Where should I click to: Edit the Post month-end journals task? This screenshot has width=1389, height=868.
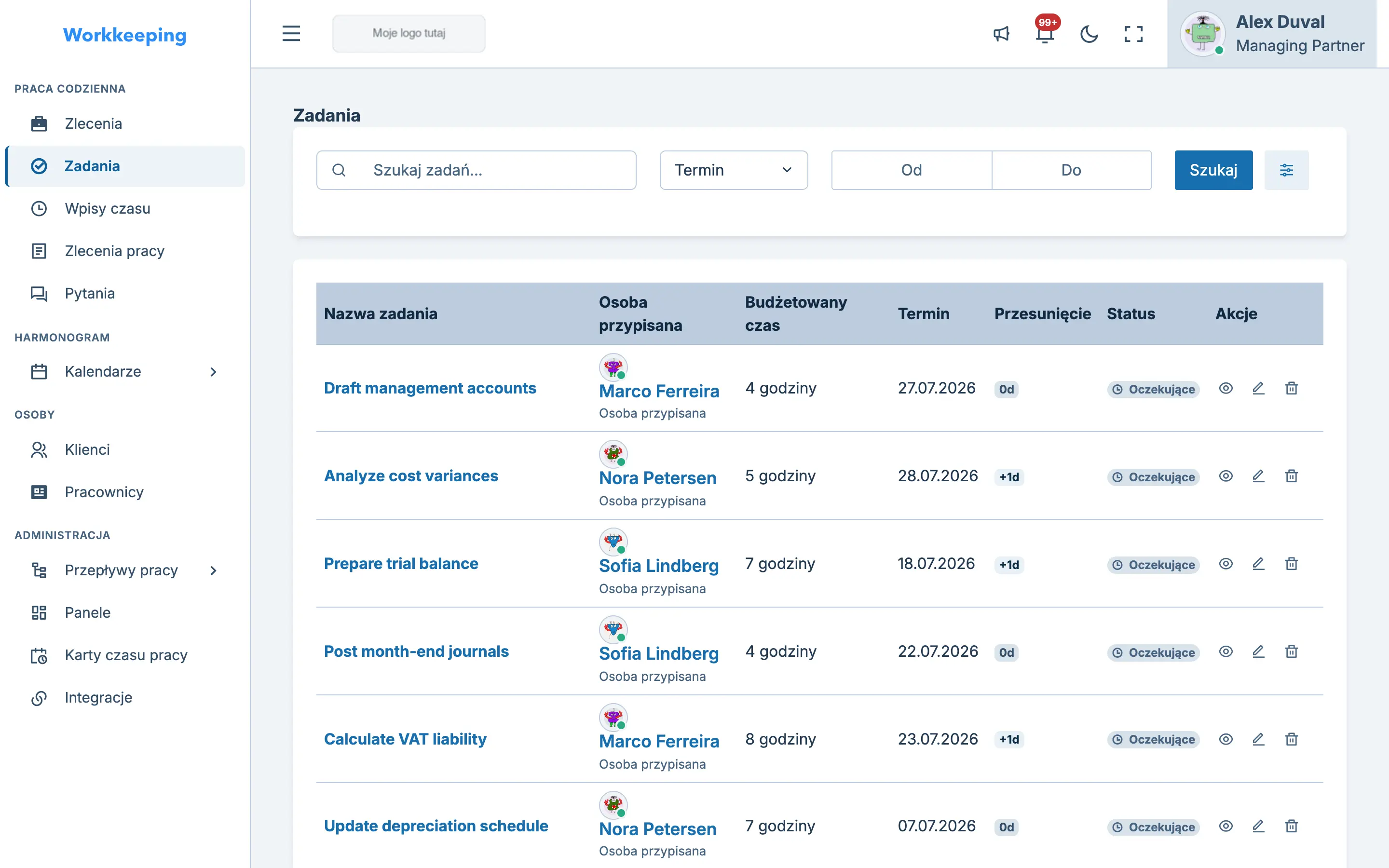[x=1258, y=651]
